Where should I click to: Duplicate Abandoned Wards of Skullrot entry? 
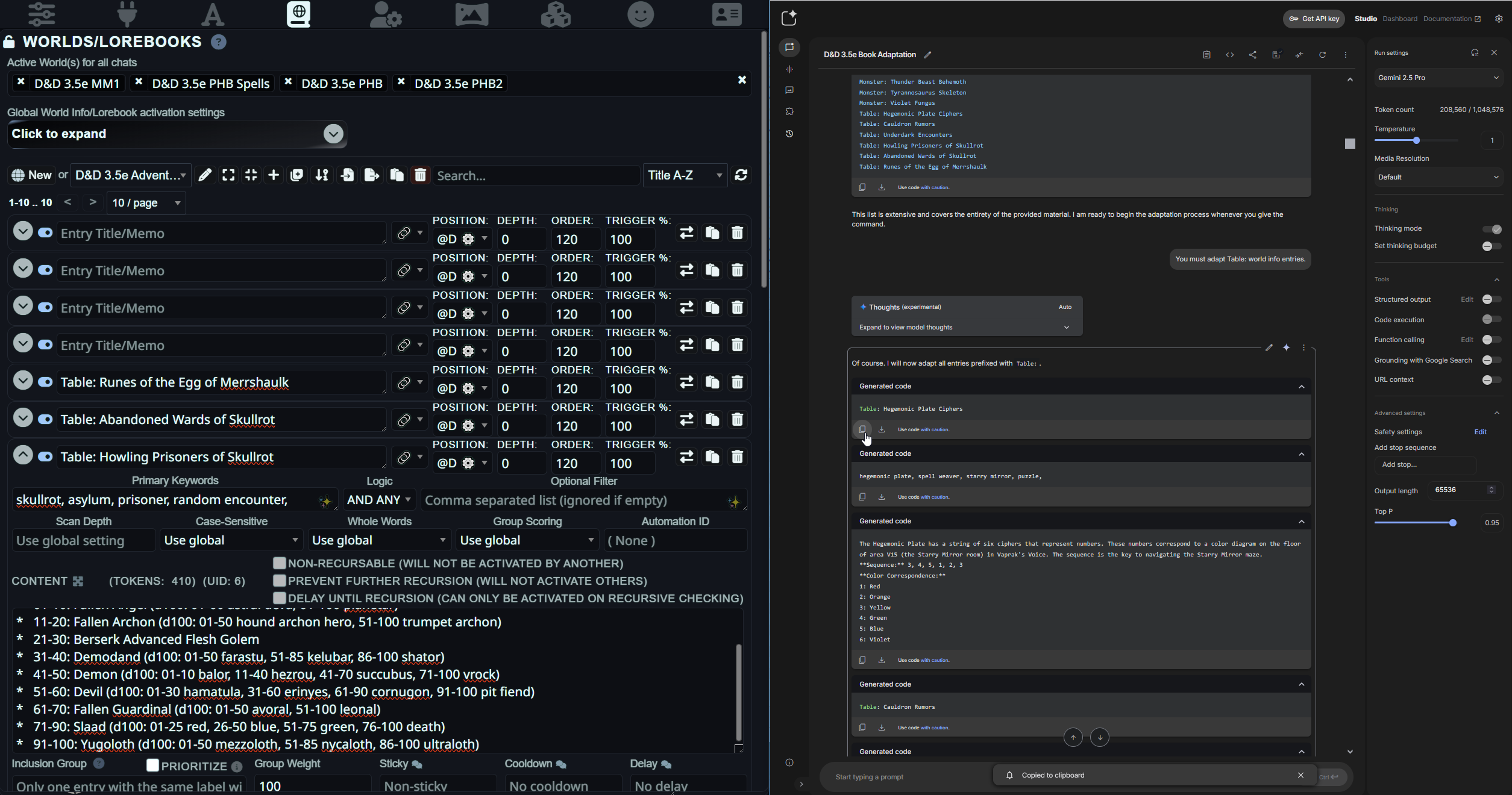(712, 420)
